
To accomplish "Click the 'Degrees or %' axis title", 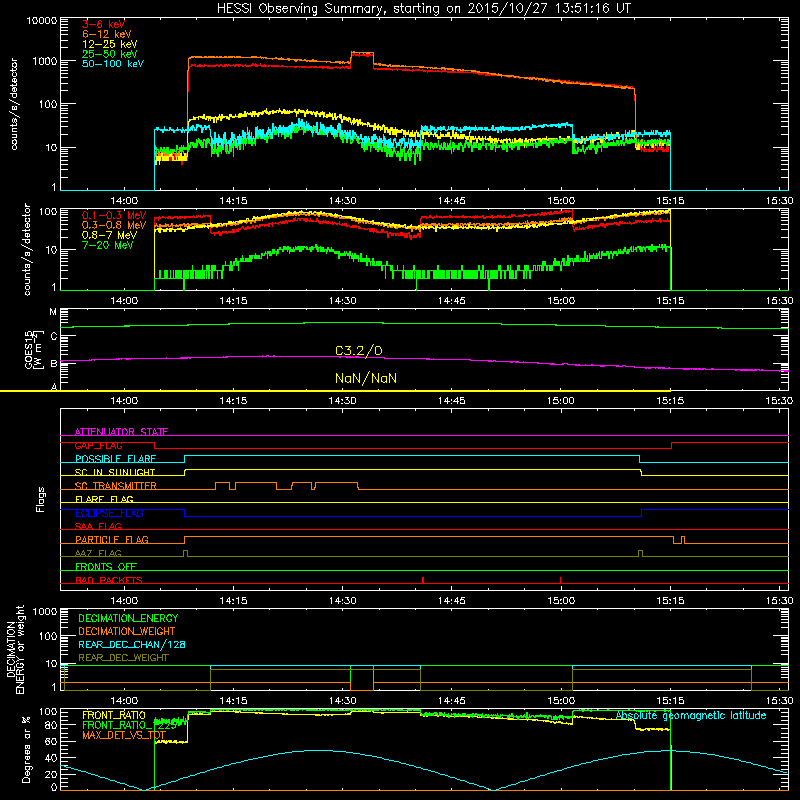I will point(26,749).
